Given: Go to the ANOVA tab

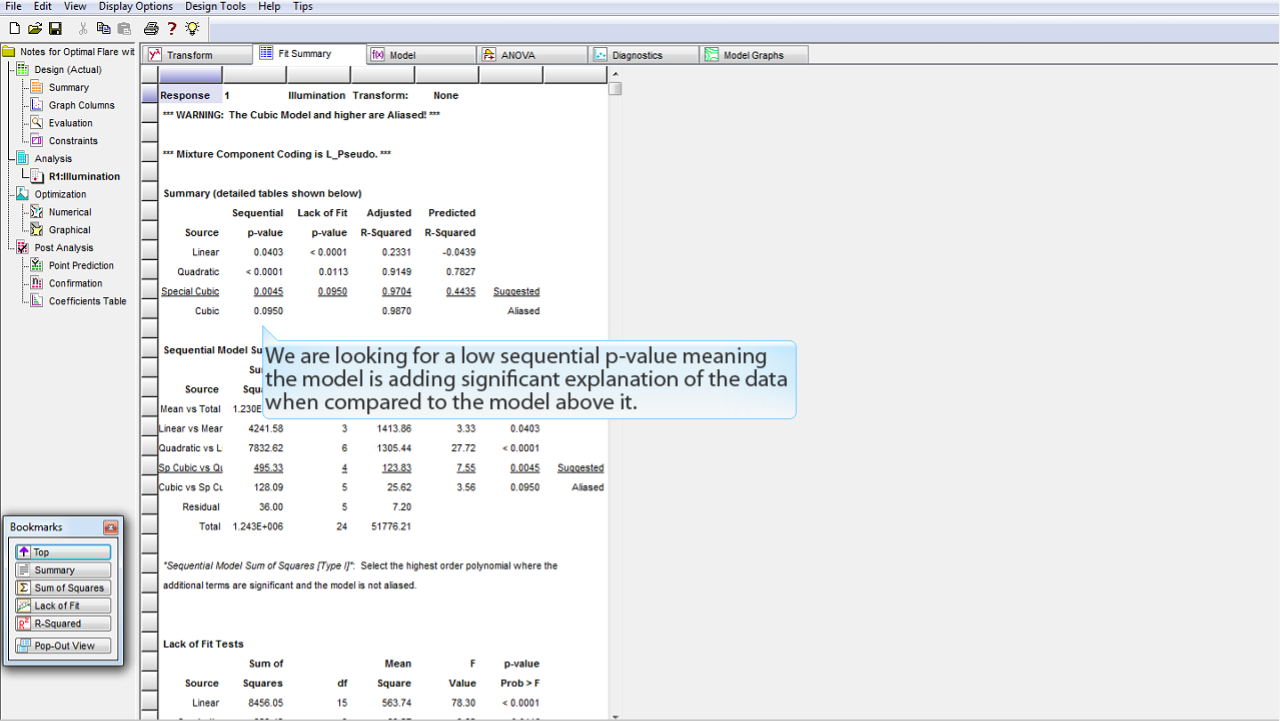Looking at the screenshot, I should [x=532, y=55].
